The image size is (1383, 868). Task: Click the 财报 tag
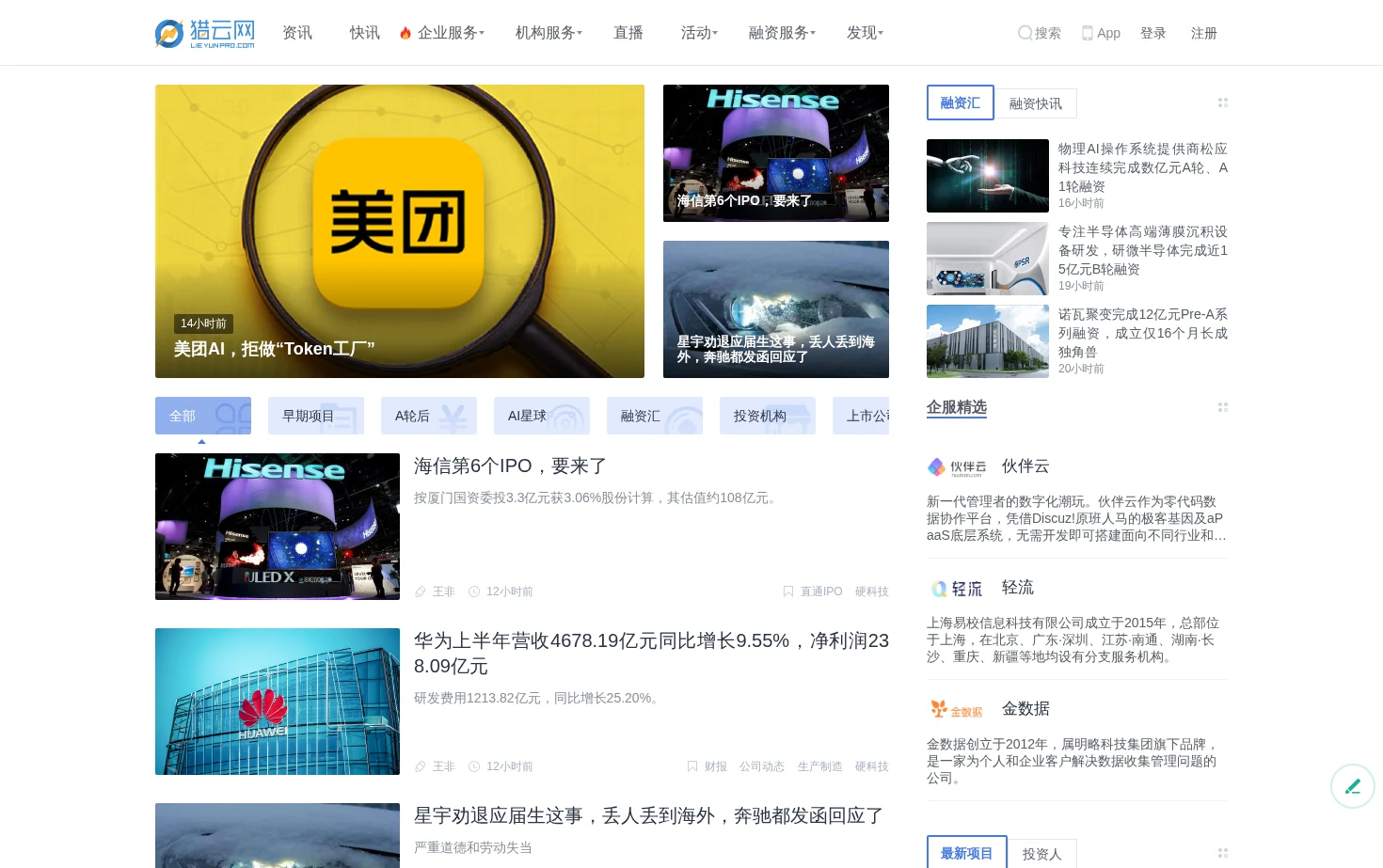click(x=716, y=766)
